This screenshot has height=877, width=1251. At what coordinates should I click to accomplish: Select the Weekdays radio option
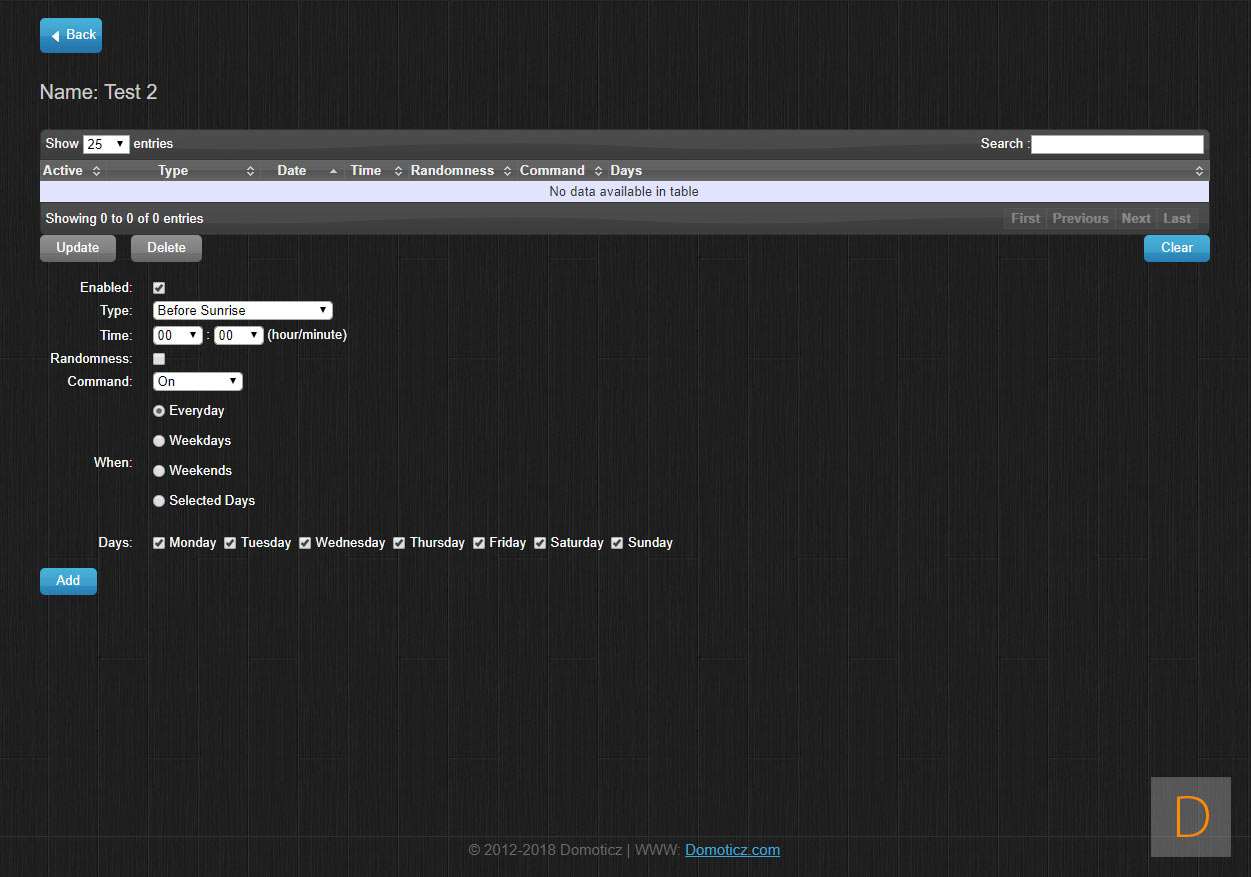[x=159, y=441]
